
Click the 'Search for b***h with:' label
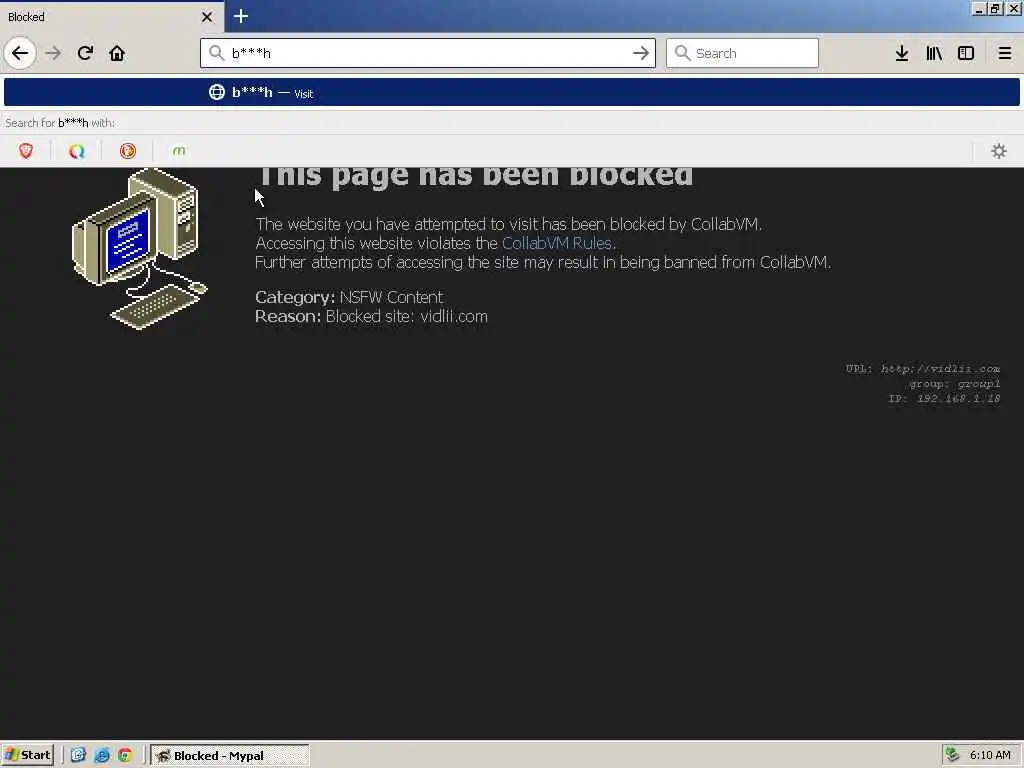tap(59, 123)
